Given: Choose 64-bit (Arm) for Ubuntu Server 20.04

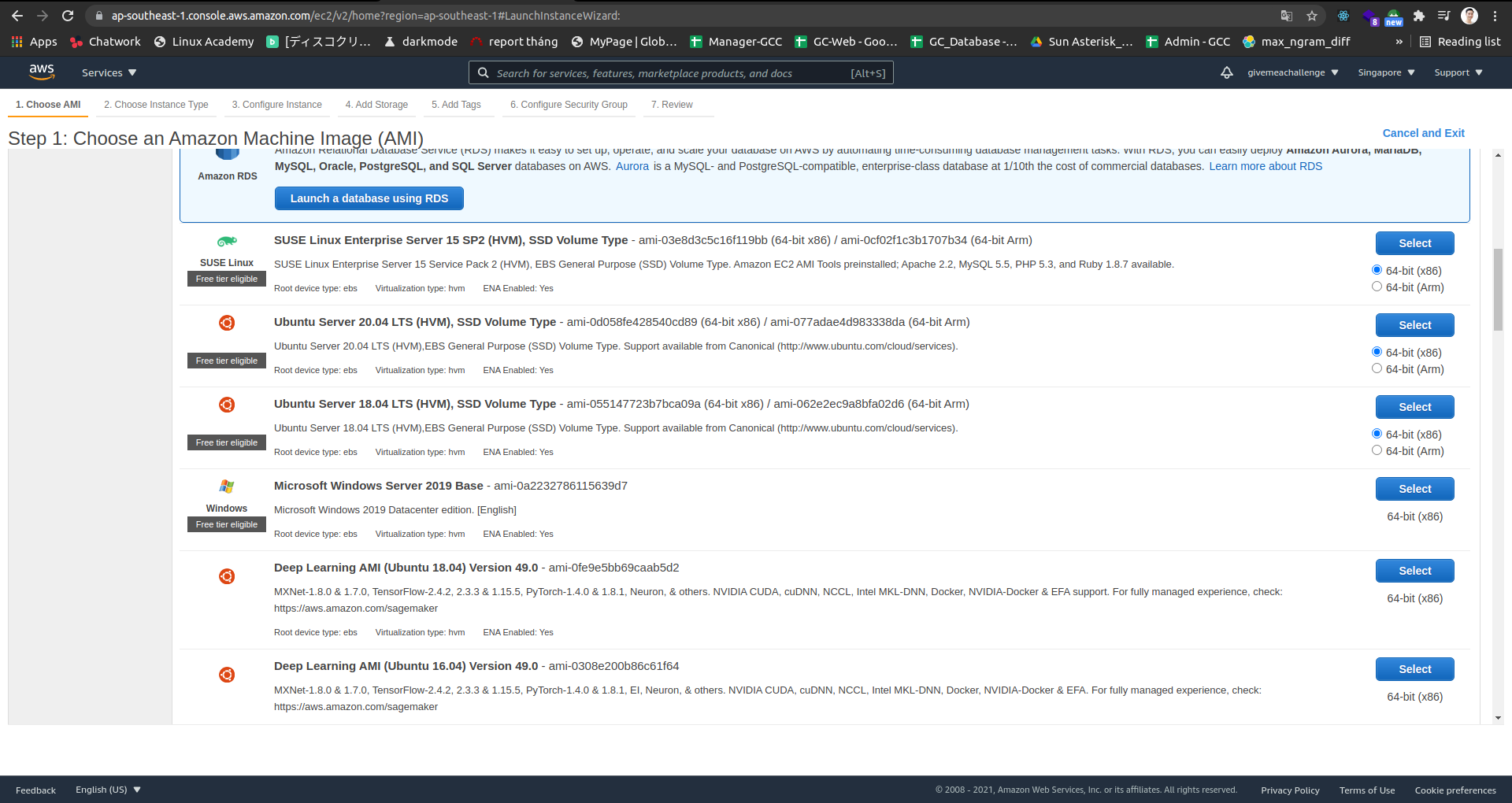Looking at the screenshot, I should [1377, 368].
